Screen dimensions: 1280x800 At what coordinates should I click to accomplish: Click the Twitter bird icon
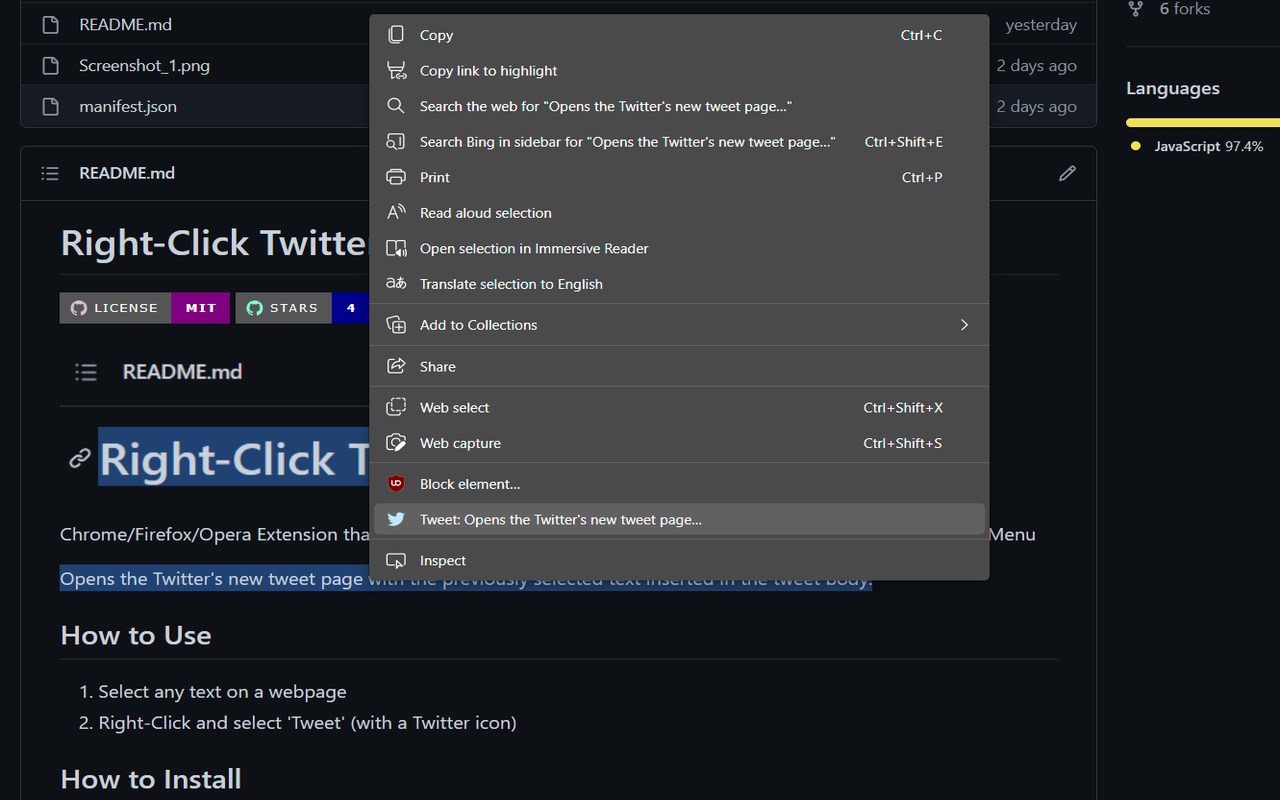tap(396, 520)
